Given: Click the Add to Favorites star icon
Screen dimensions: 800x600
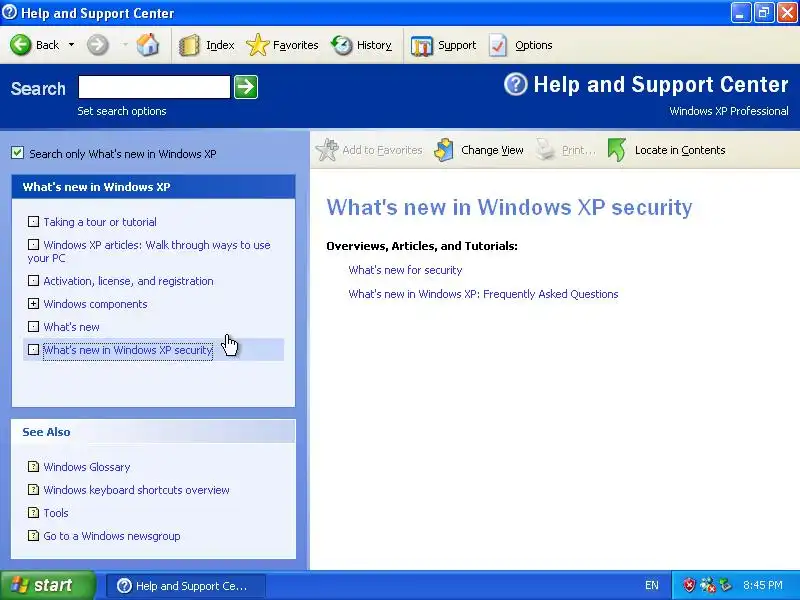Looking at the screenshot, I should 327,150.
